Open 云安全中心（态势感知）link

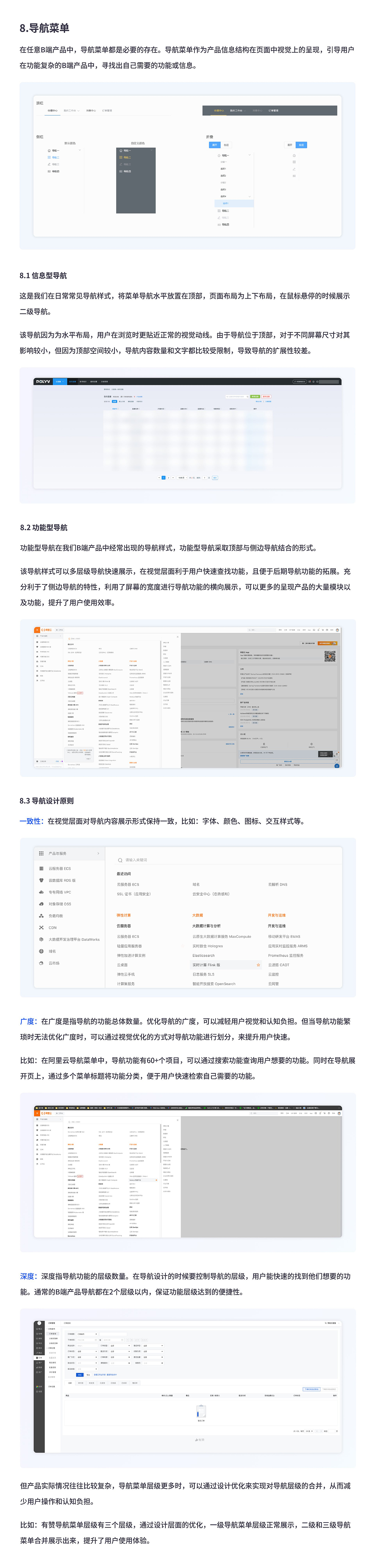point(211,894)
